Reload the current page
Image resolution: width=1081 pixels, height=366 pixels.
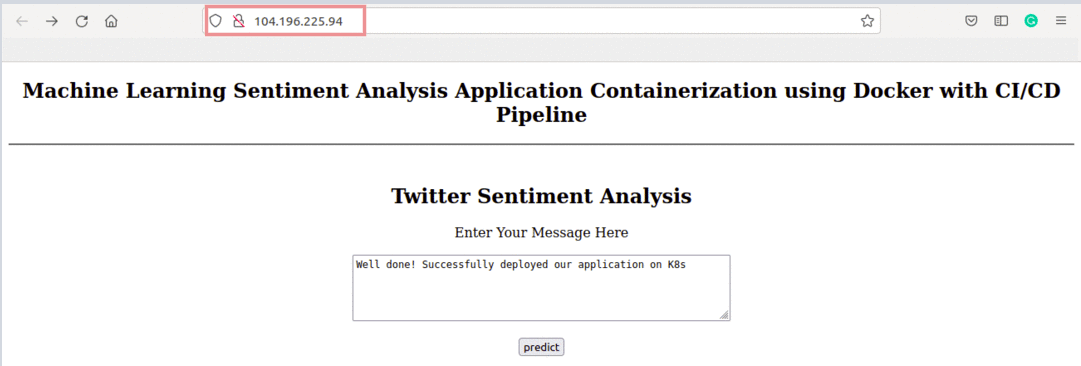point(81,21)
